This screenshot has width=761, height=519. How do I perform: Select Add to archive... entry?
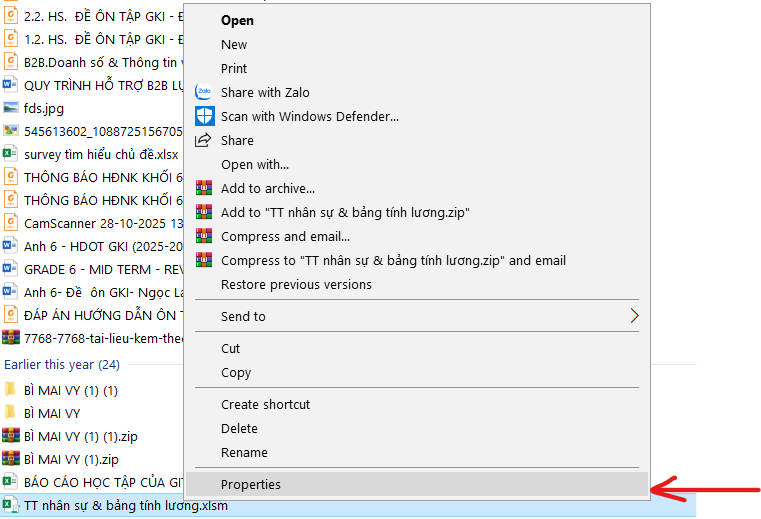tap(417, 188)
